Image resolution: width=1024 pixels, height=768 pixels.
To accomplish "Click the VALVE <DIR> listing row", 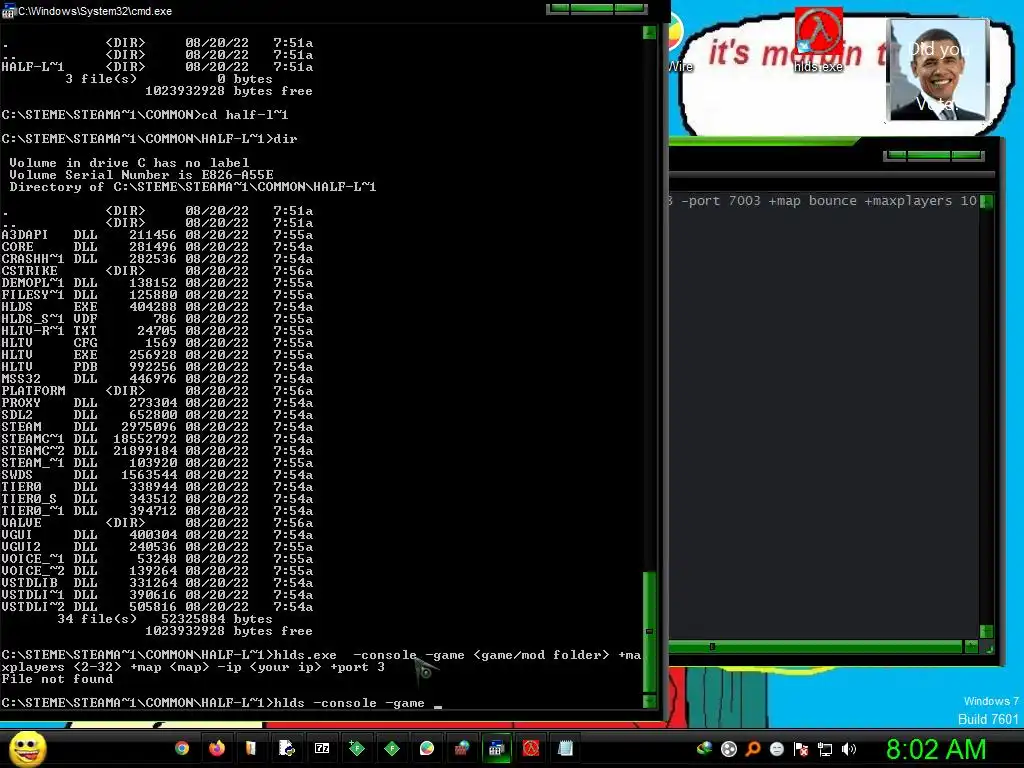I will click(x=157, y=522).
